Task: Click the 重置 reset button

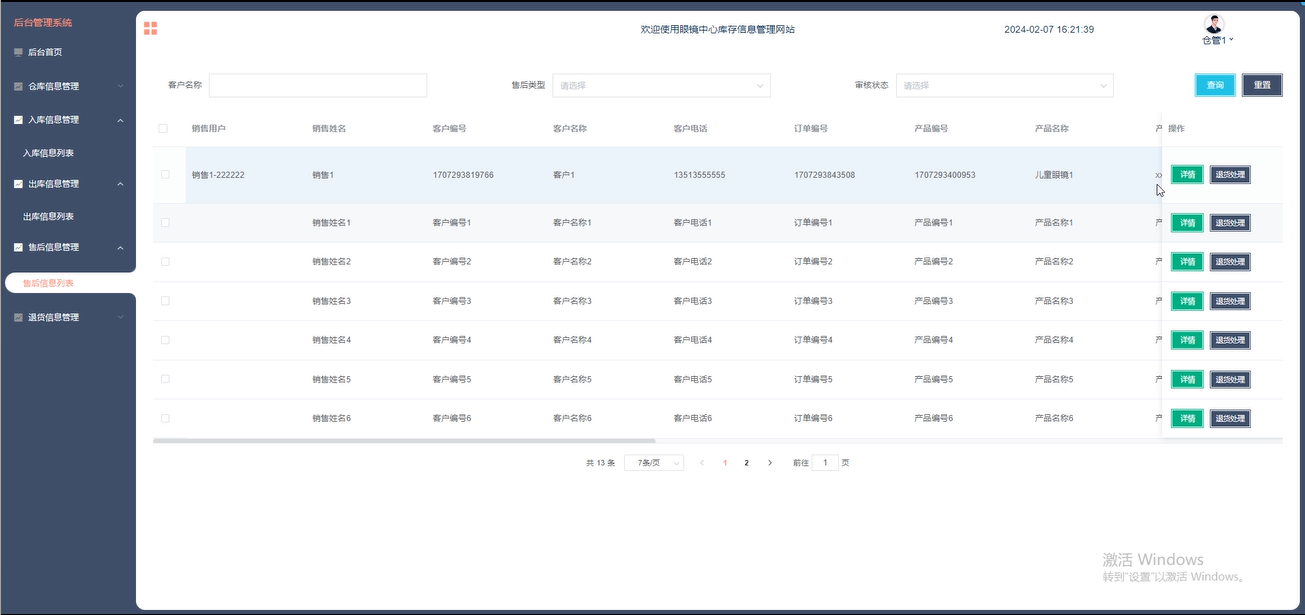Action: pyautogui.click(x=1262, y=85)
